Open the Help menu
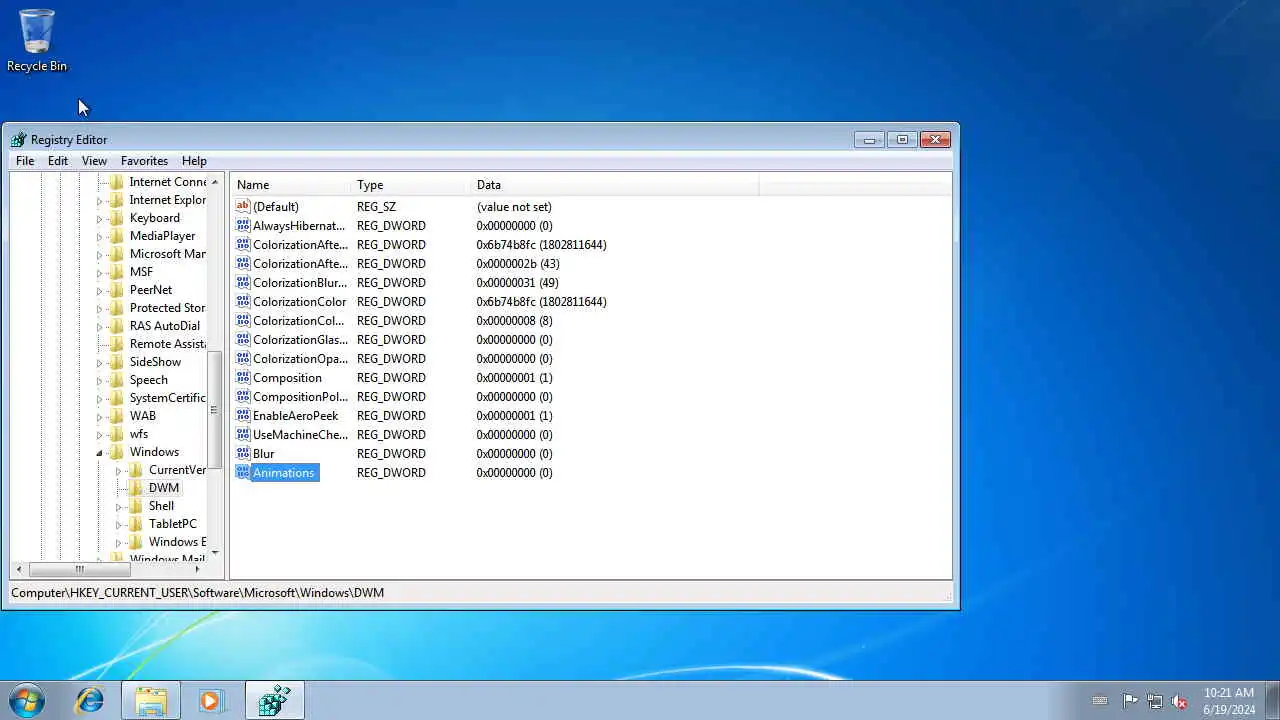 [194, 161]
